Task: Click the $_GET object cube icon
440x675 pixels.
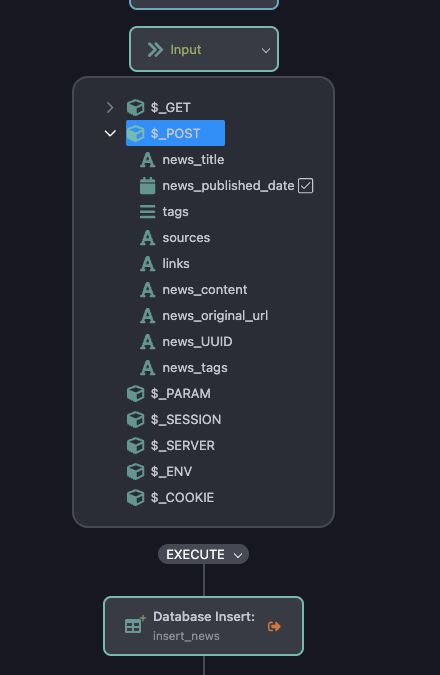Action: (x=136, y=107)
